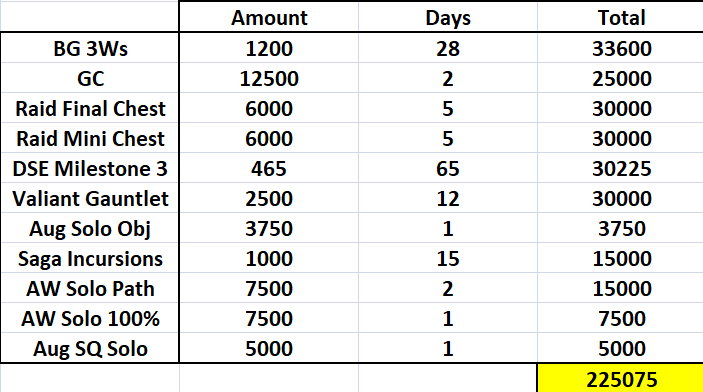
Task: Select the Valiant Gauntlet days cell 12
Action: 447,198
